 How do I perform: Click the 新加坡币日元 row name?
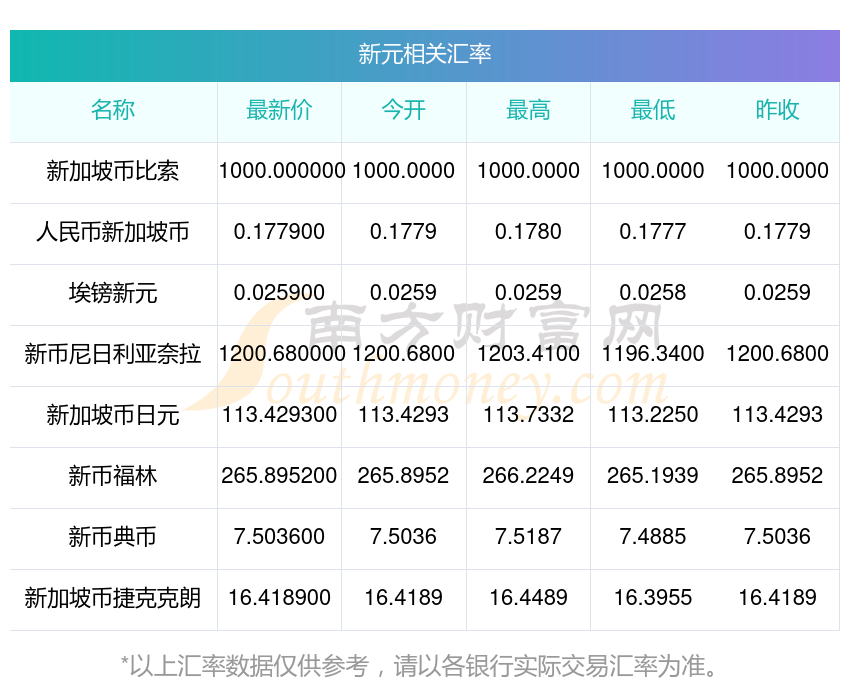pos(113,415)
